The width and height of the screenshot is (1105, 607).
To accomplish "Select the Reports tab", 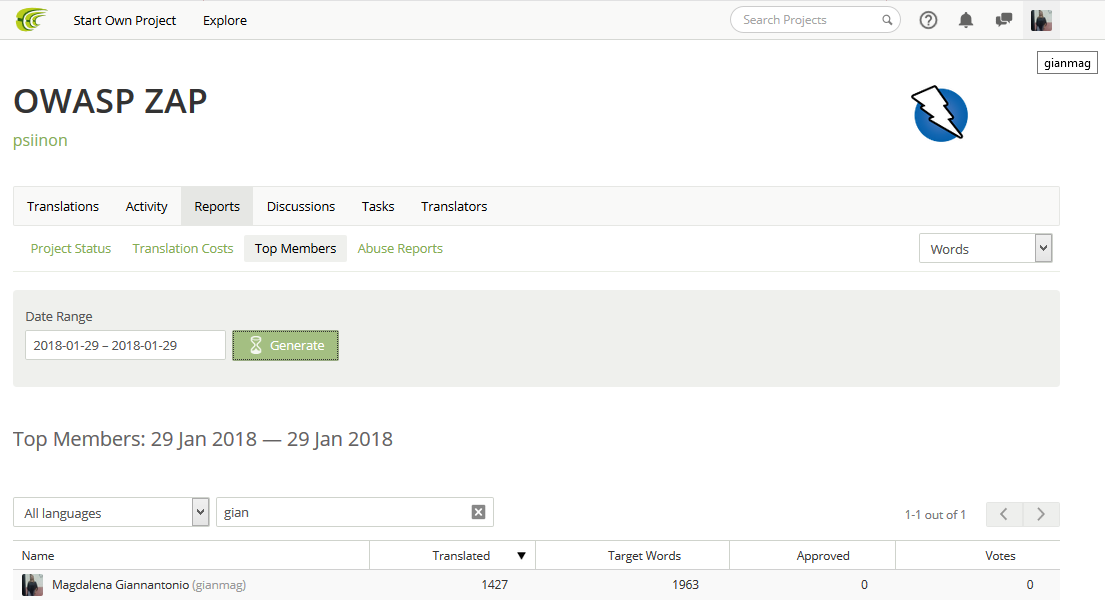I will tap(217, 207).
